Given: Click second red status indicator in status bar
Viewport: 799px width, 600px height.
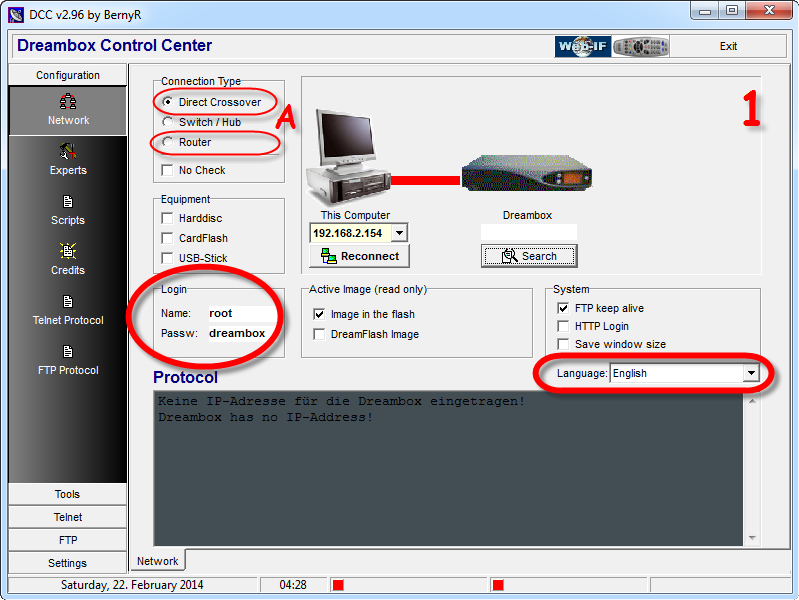Looking at the screenshot, I should pos(498,585).
